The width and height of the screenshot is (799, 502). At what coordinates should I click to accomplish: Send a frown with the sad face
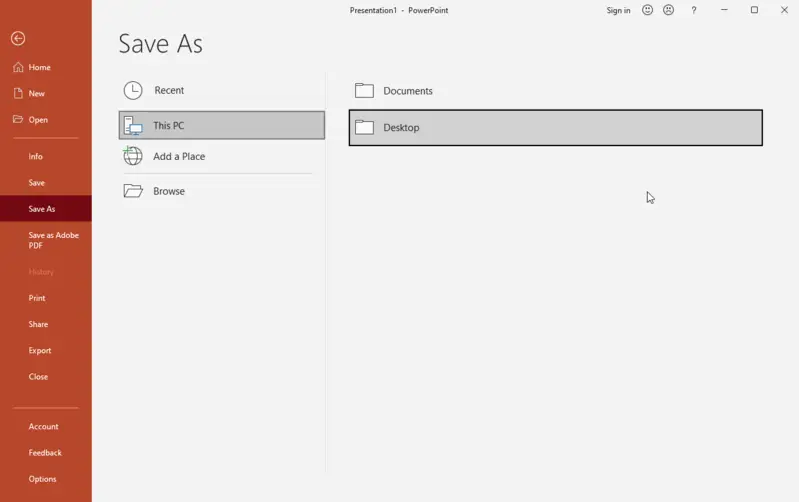tap(669, 10)
